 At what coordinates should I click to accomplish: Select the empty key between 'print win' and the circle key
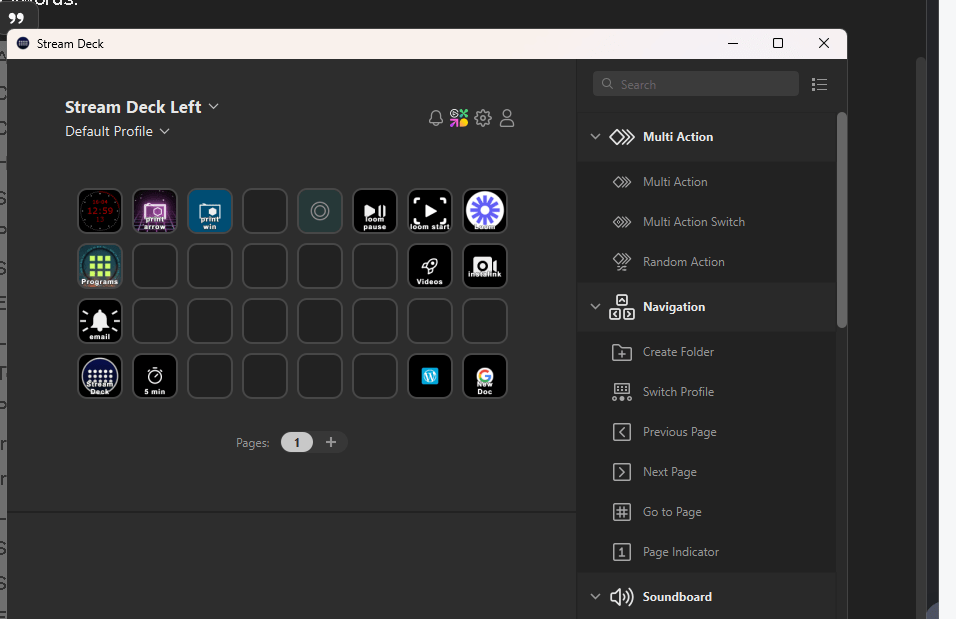click(x=265, y=211)
